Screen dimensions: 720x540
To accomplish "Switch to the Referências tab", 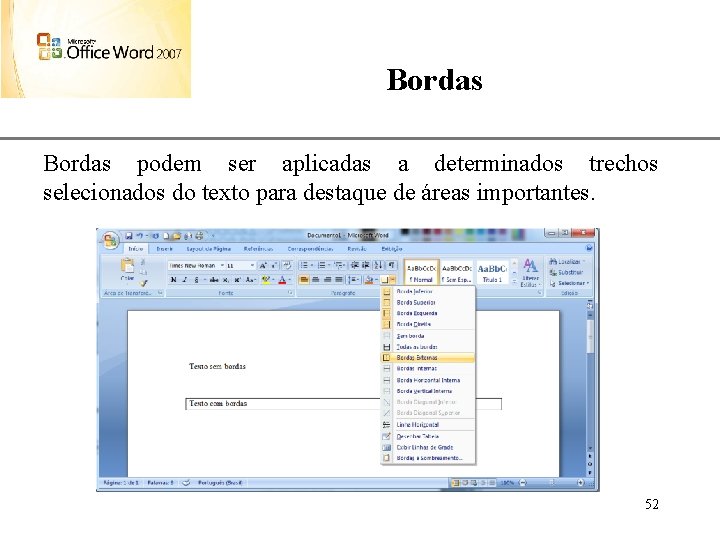I will [258, 248].
